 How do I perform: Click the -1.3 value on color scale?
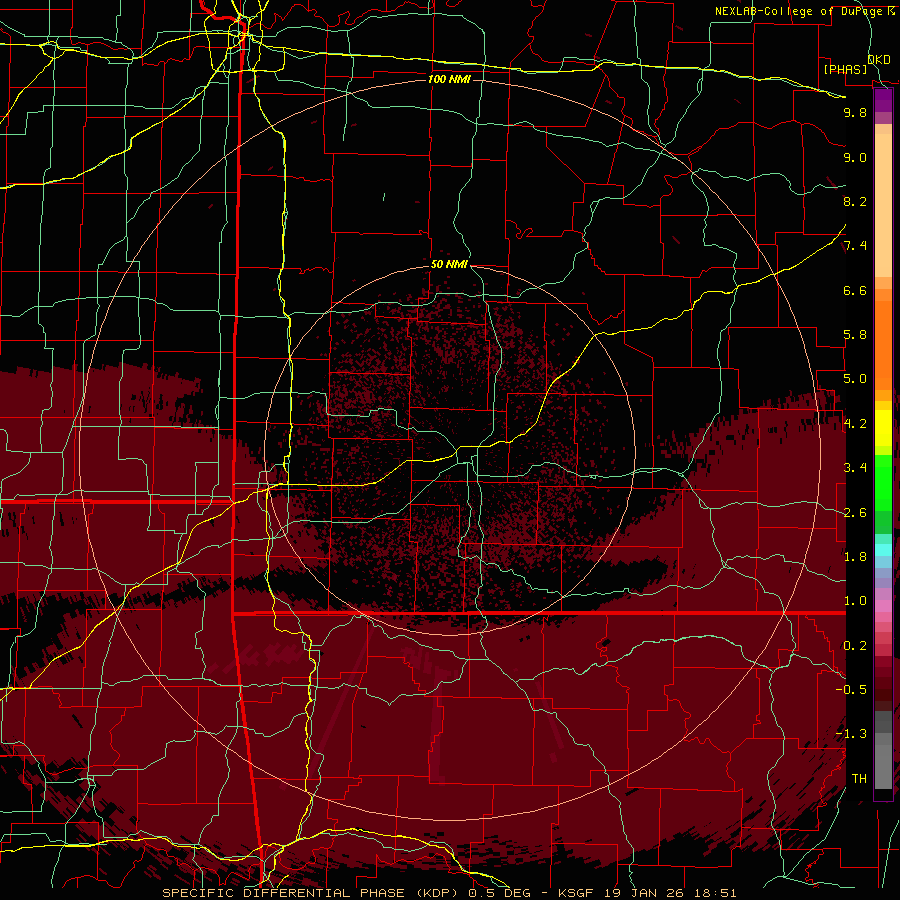point(851,734)
